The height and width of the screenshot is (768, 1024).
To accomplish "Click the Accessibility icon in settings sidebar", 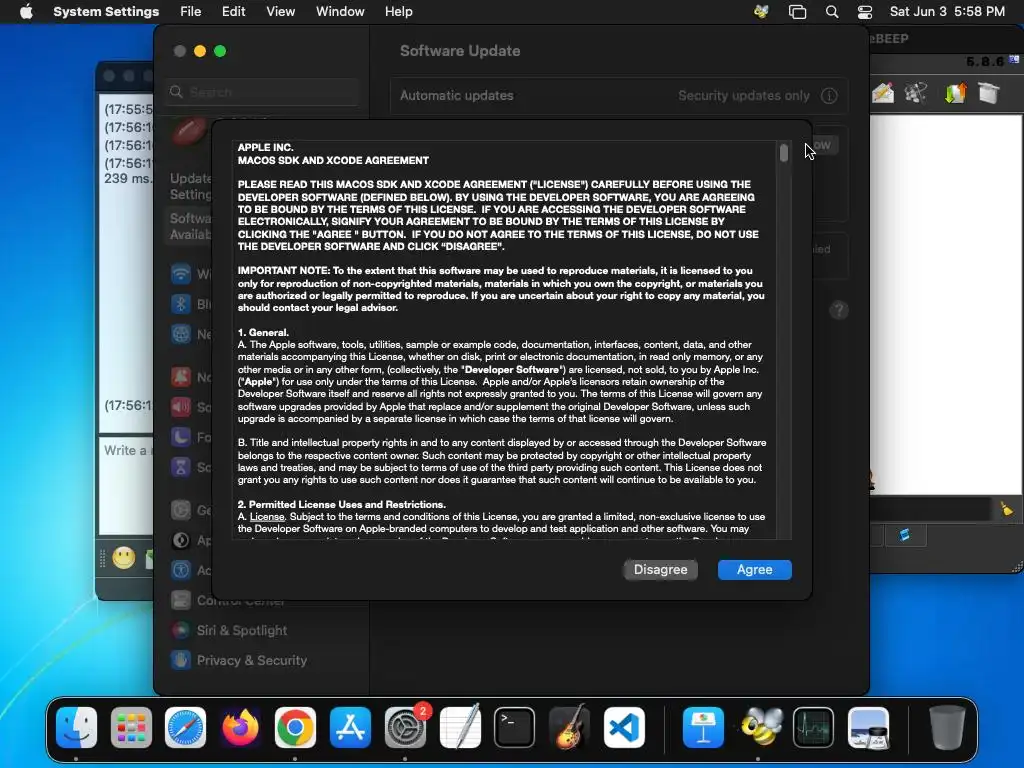I will point(181,570).
